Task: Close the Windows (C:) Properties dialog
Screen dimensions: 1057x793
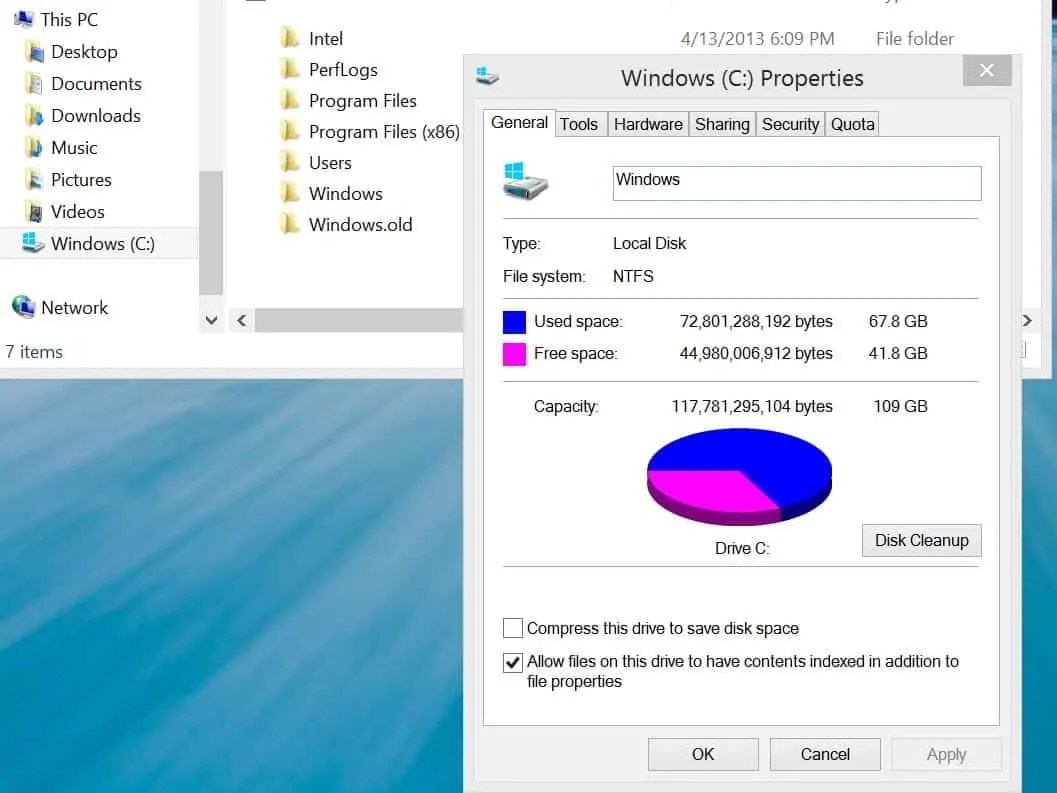Action: click(987, 70)
